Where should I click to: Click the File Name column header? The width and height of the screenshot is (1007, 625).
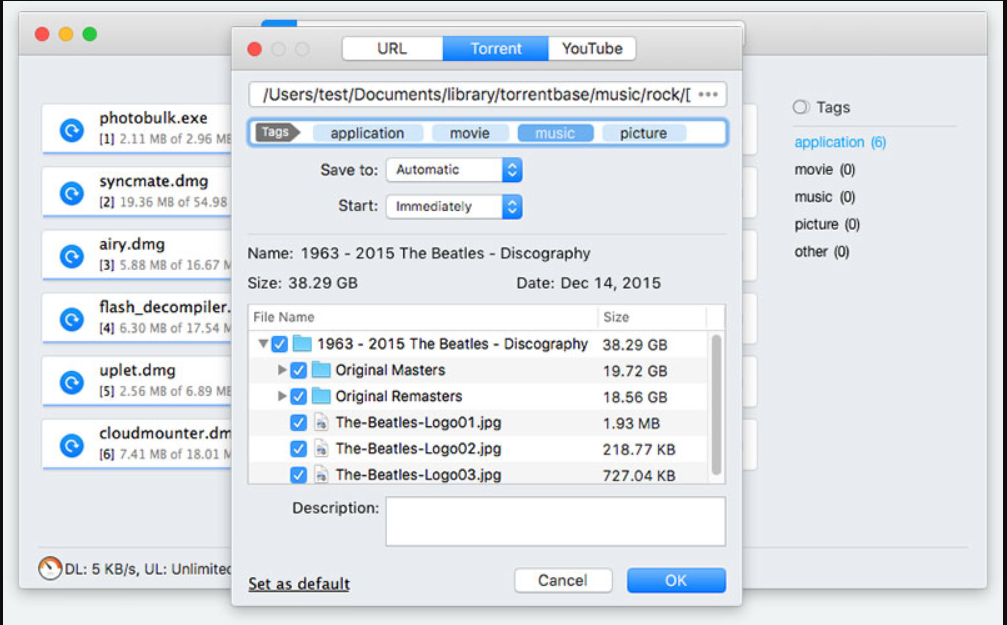coord(423,317)
